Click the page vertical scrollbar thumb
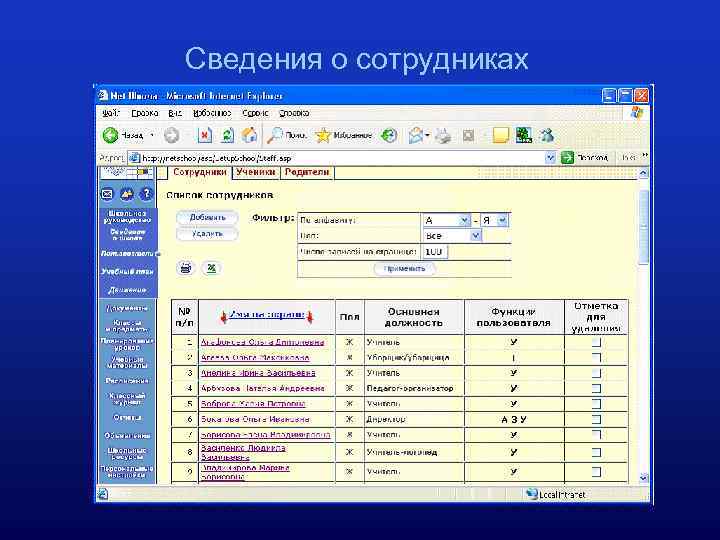Image resolution: width=720 pixels, height=540 pixels. tap(644, 226)
